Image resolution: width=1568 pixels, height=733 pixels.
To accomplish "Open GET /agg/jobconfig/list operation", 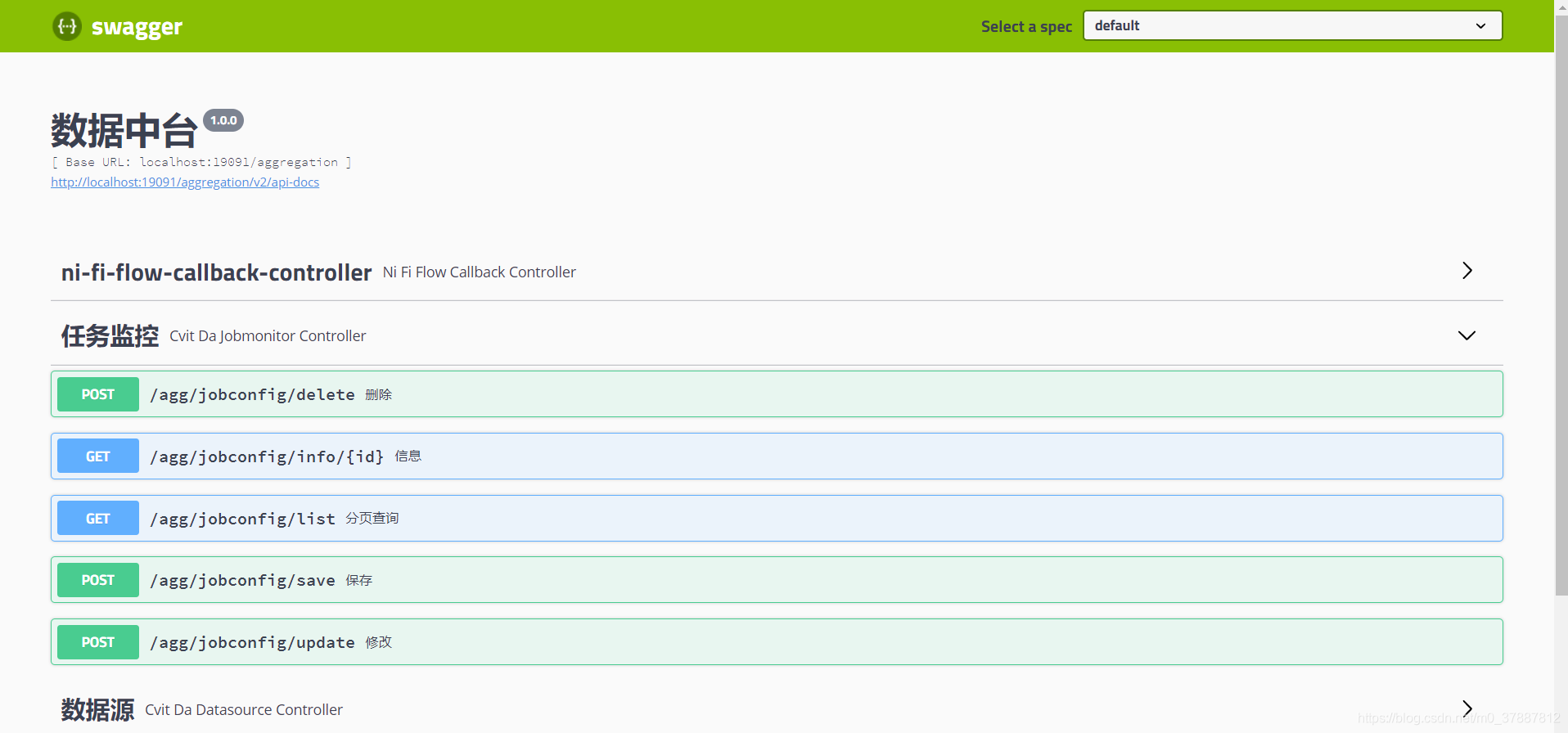I will pyautogui.click(x=777, y=519).
